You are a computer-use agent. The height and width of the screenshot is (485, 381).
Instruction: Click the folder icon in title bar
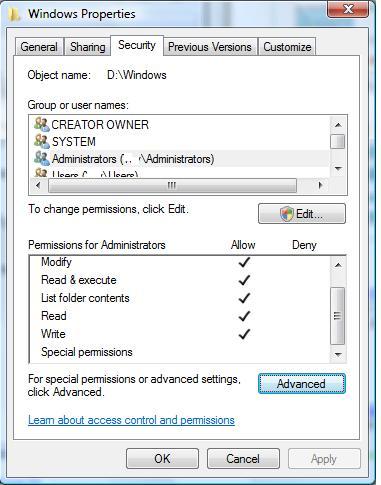(x=15, y=14)
